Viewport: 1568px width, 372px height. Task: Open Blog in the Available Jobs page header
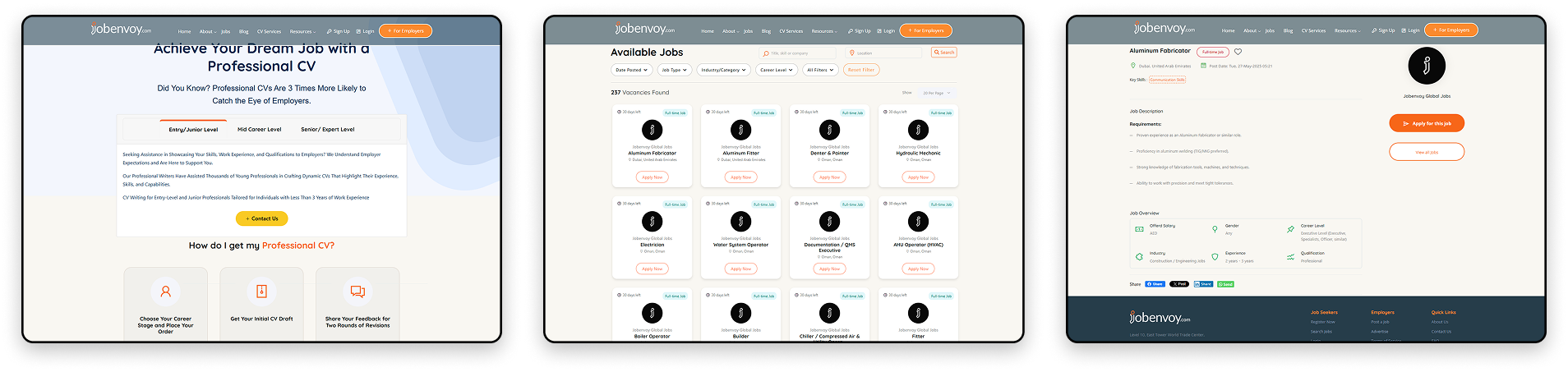pyautogui.click(x=766, y=31)
